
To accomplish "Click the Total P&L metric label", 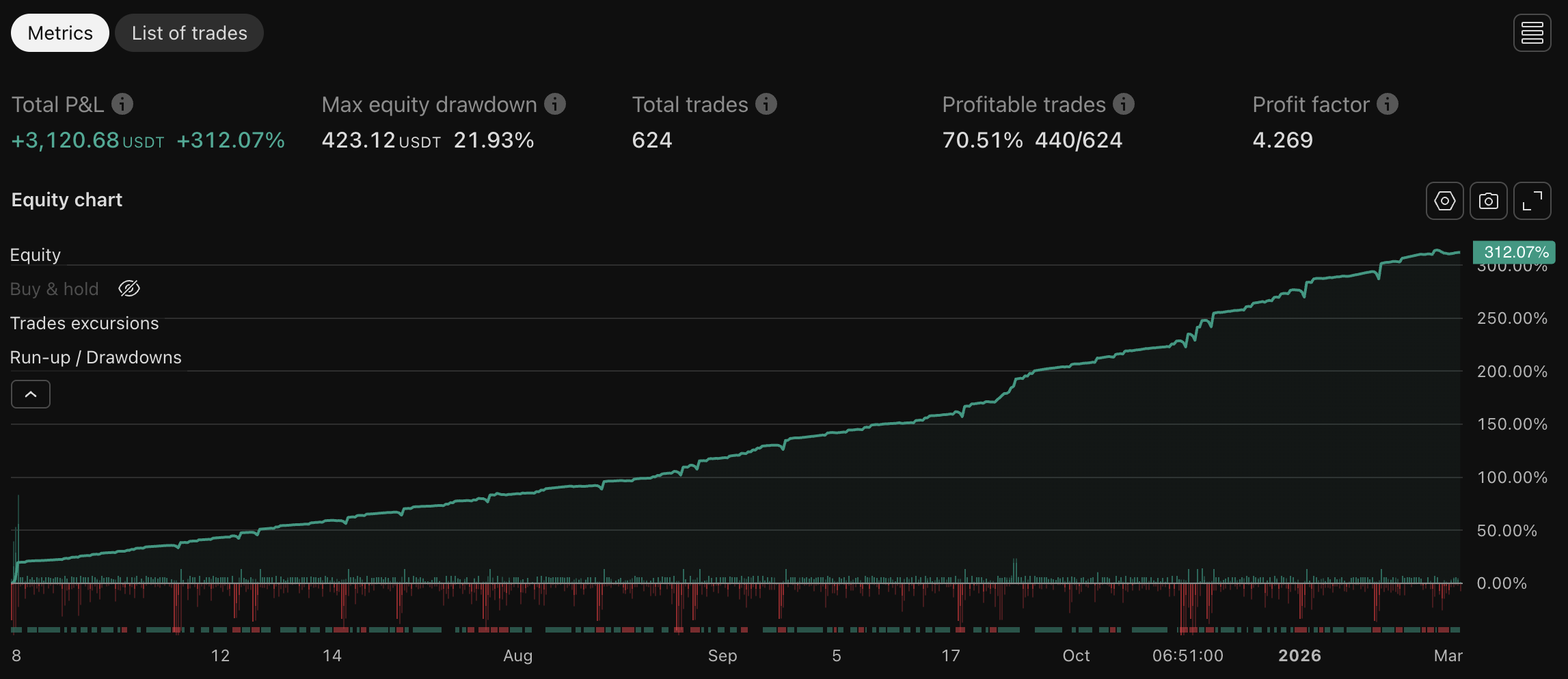I will click(57, 105).
